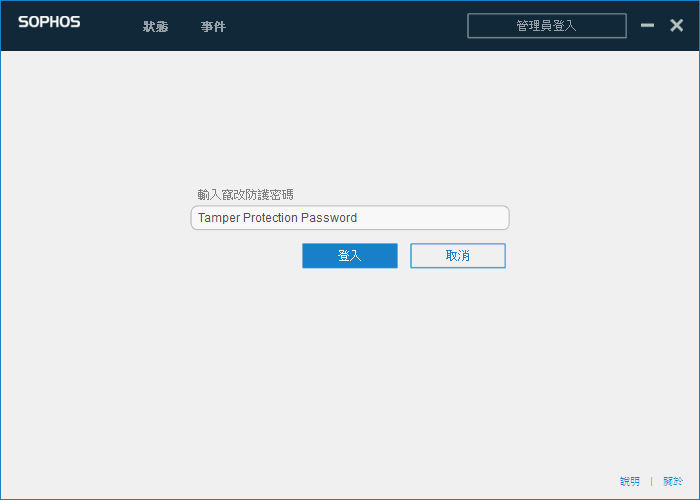
Task: Click the 管理員登入 admin login button
Action: click(546, 26)
